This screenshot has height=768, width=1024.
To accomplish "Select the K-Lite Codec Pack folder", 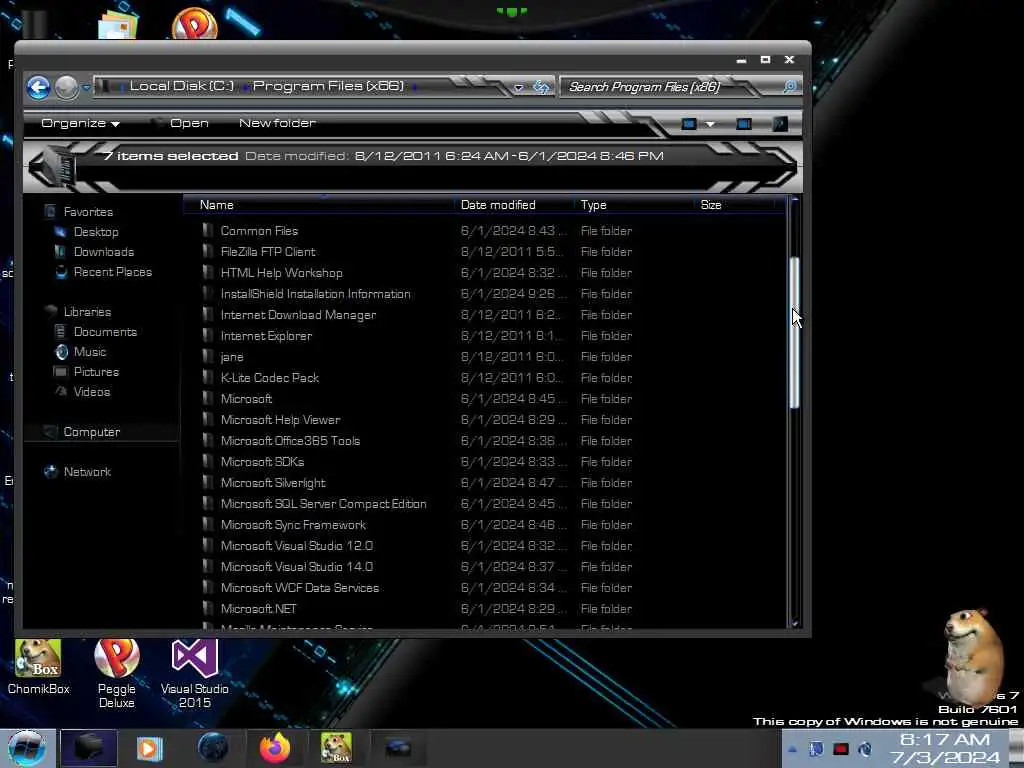I will pos(270,378).
